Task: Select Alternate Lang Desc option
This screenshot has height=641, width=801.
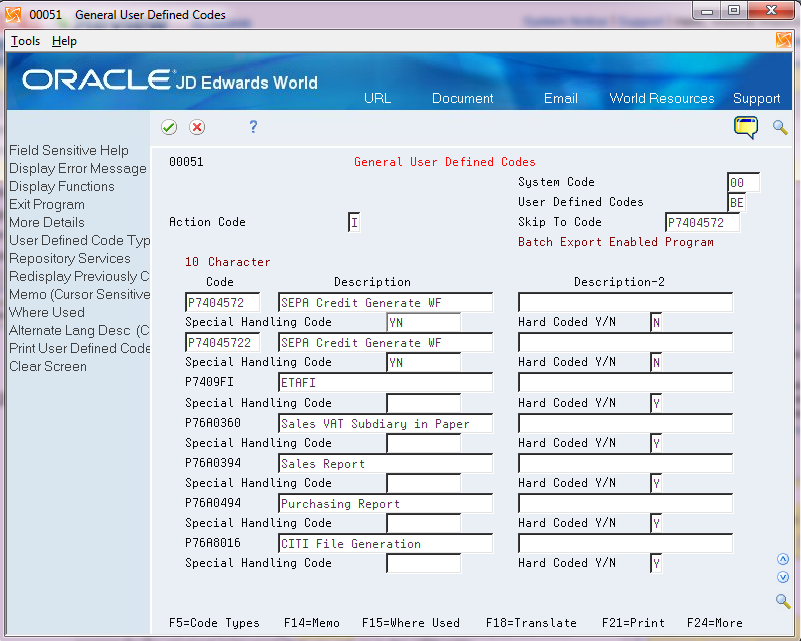Action: [79, 330]
